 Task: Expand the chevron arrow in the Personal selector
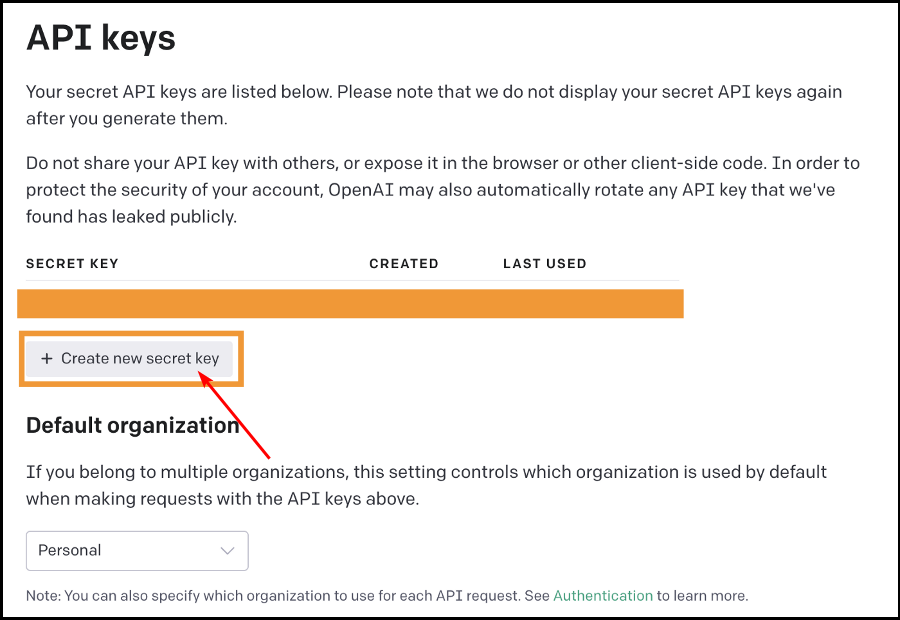coord(227,551)
